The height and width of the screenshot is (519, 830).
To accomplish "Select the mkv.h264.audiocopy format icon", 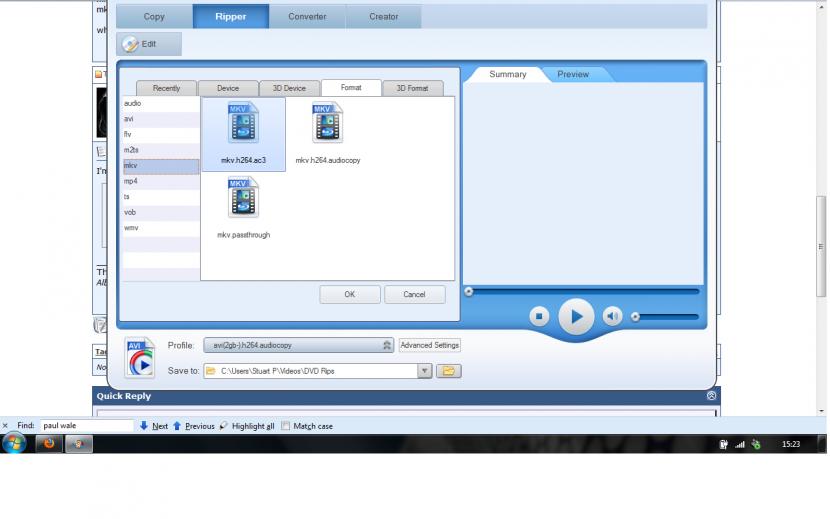I will pos(327,124).
